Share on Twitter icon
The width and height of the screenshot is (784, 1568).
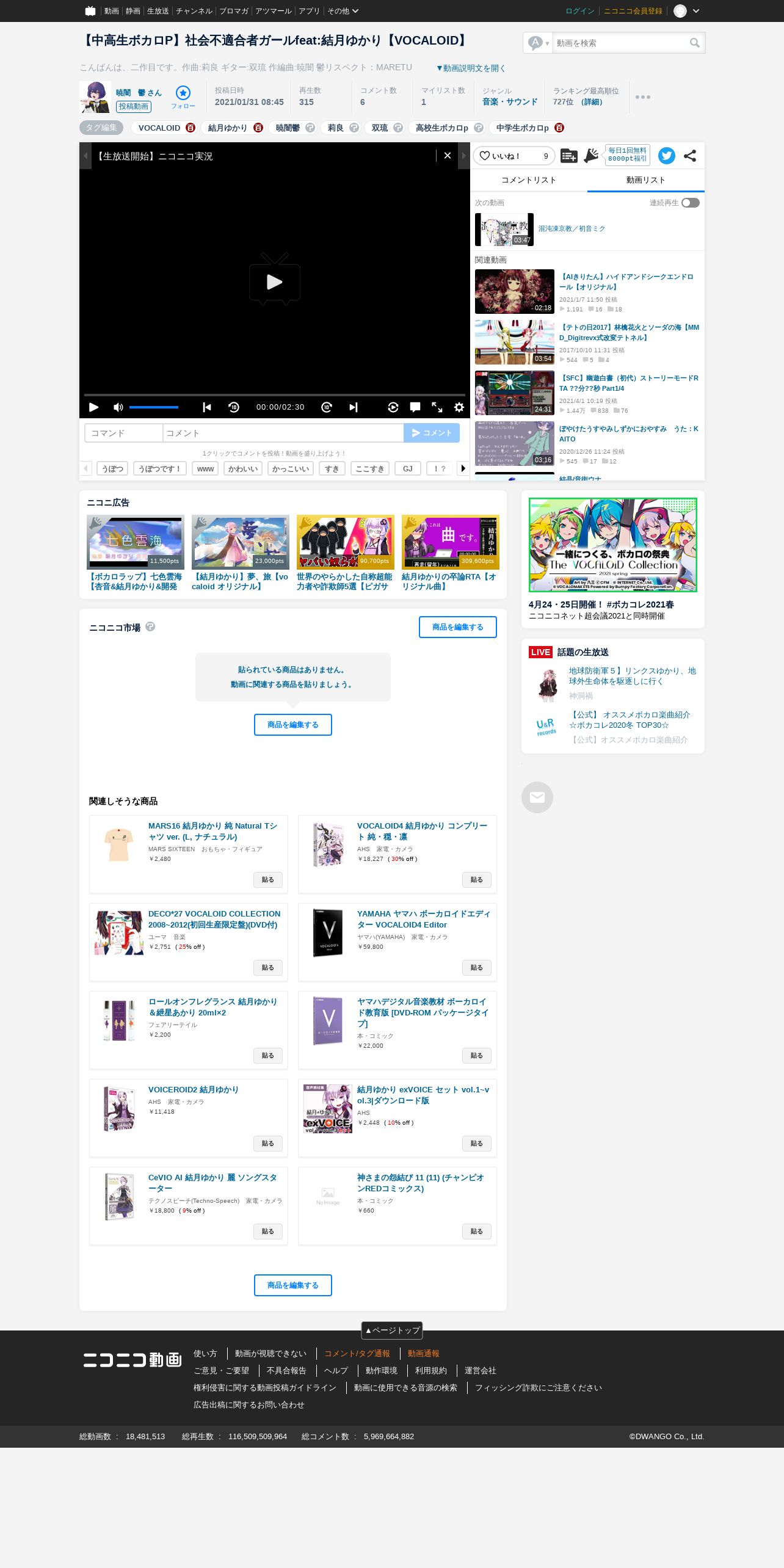(667, 156)
